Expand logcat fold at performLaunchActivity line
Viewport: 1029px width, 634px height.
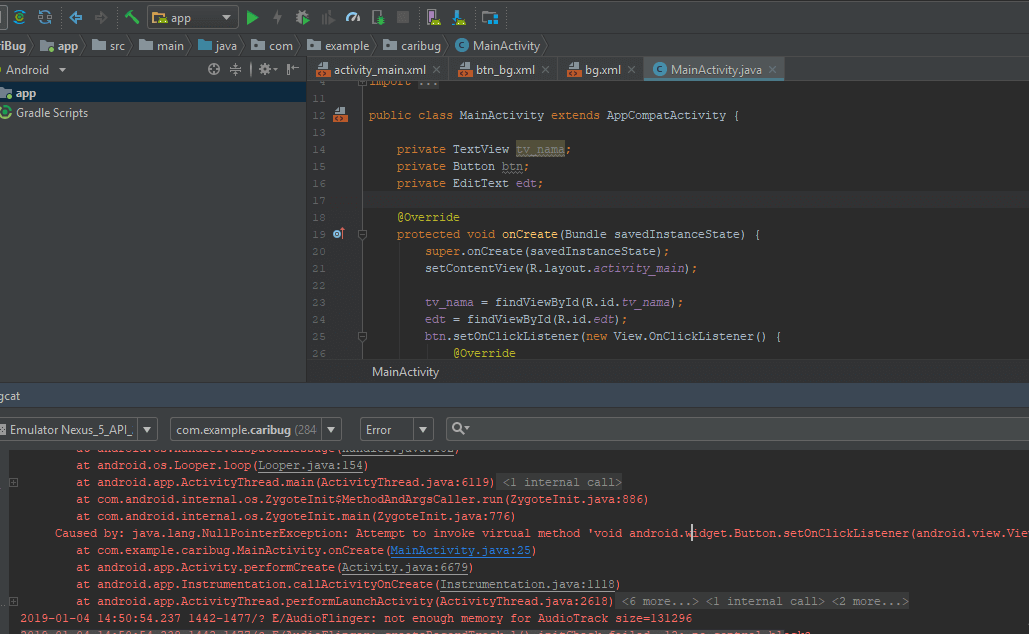pyautogui.click(x=13, y=601)
